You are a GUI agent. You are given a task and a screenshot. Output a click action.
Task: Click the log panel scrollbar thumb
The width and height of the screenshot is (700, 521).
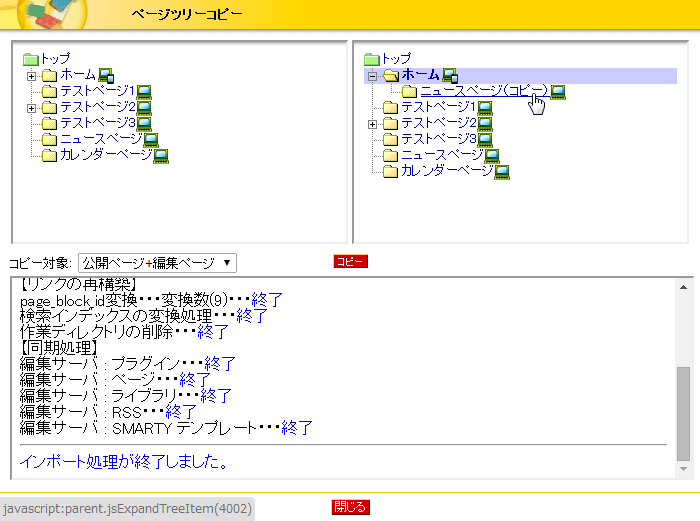pos(683,413)
